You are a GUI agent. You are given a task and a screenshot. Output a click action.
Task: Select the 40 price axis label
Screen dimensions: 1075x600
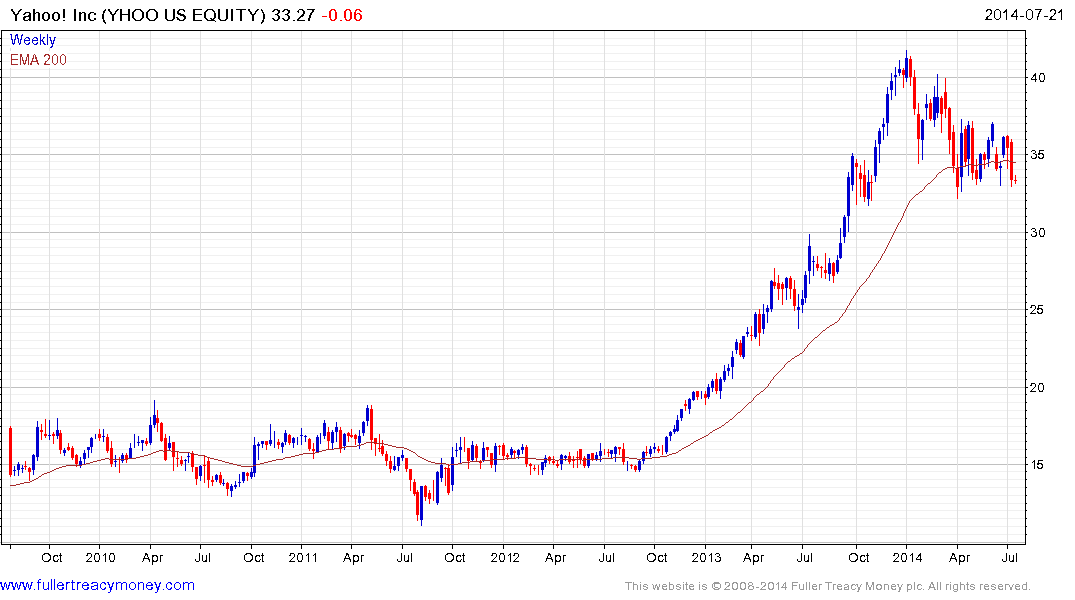1038,77
